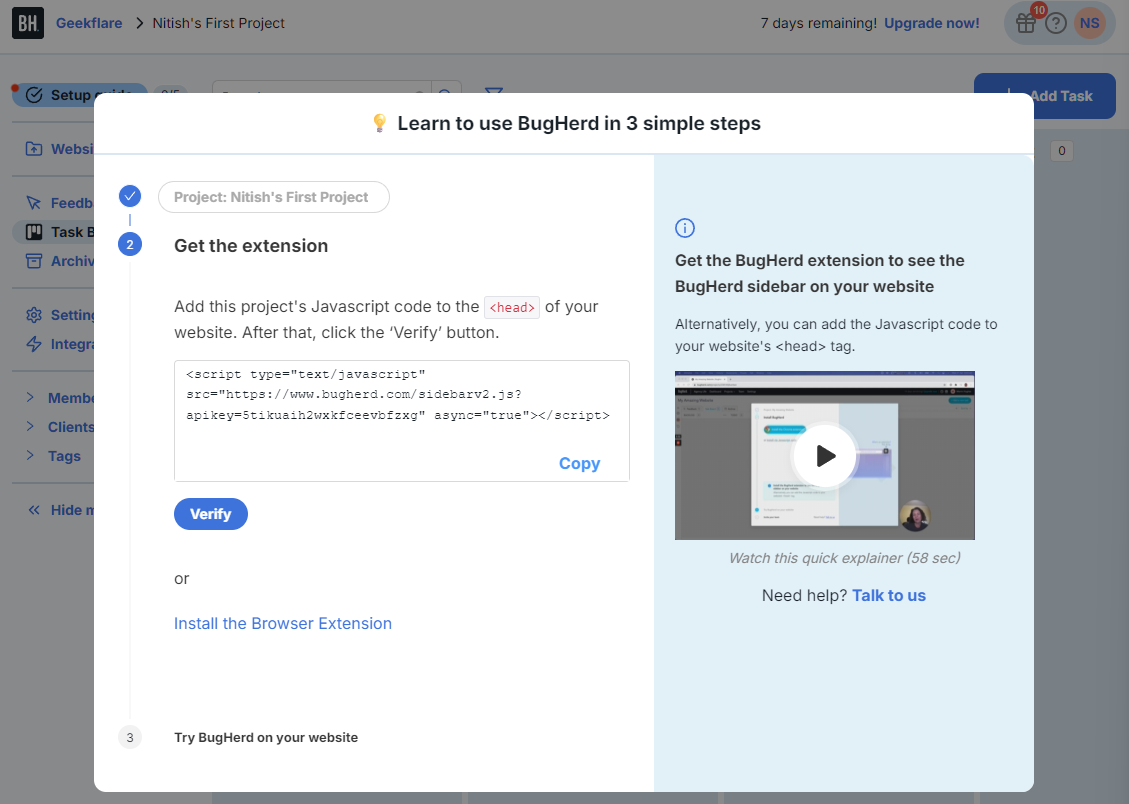Image resolution: width=1129 pixels, height=804 pixels.
Task: Open the NS user avatar menu
Action: (x=1089, y=23)
